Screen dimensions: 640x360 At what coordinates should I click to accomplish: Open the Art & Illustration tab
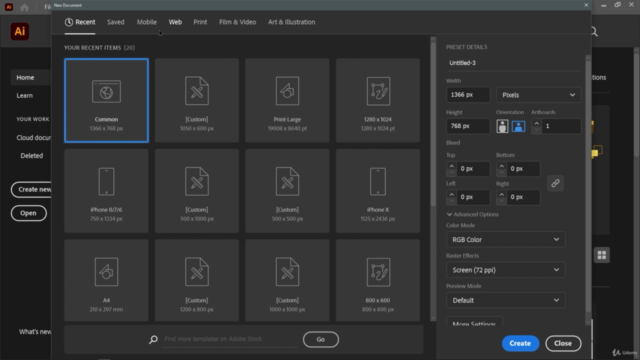(x=291, y=22)
